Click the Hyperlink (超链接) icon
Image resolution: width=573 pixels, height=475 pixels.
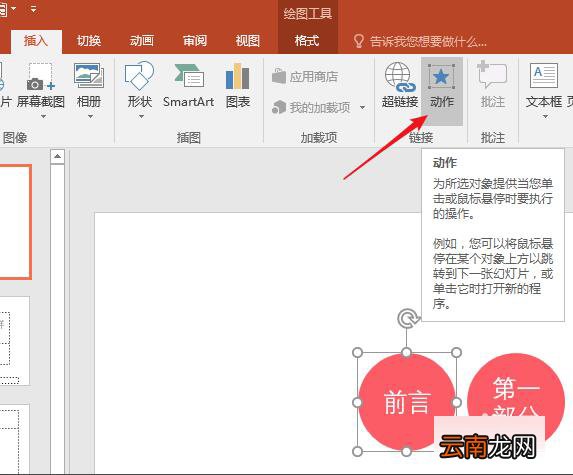(400, 76)
